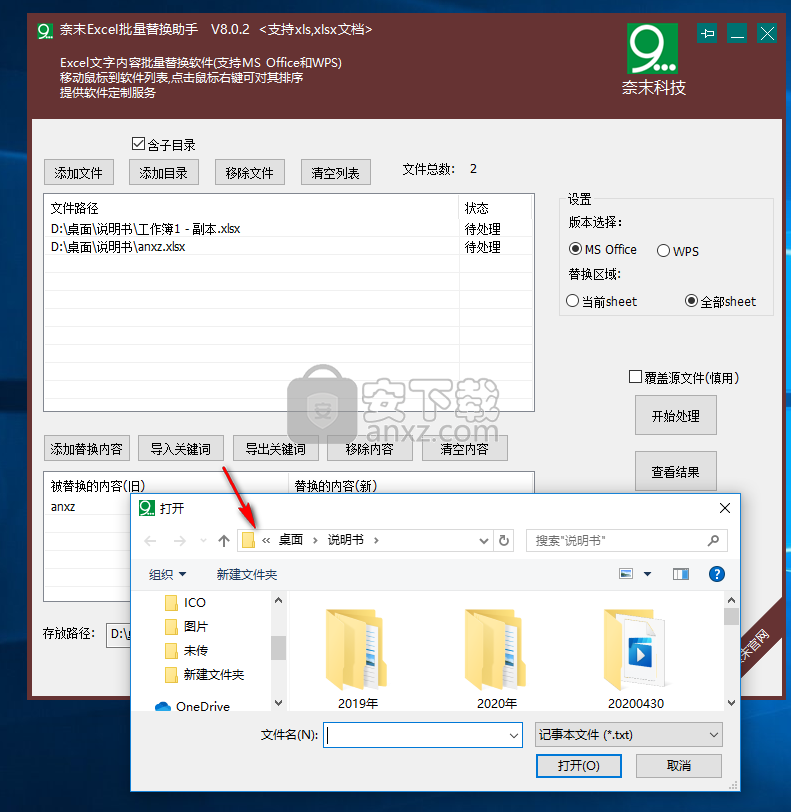Open the recent locations dropdown arrow
Viewport: 791px width, 812px height.
[x=203, y=541]
